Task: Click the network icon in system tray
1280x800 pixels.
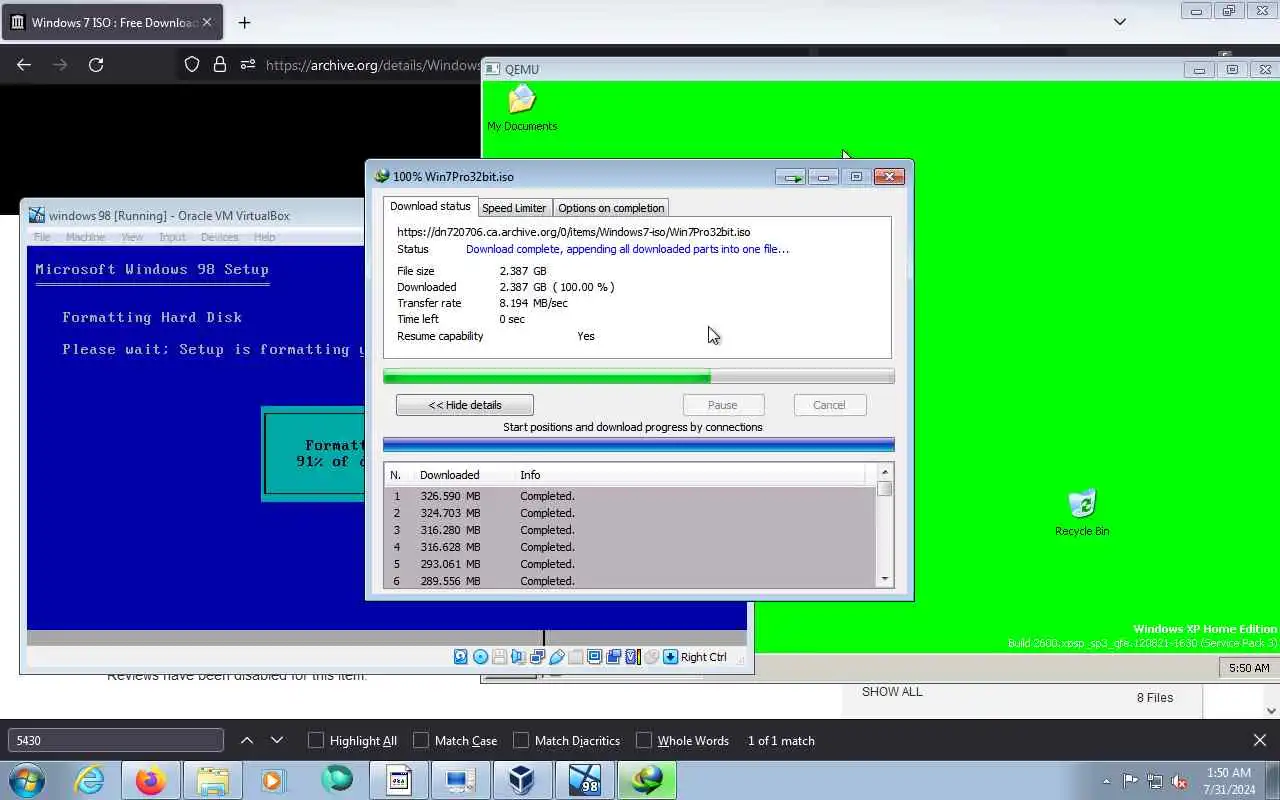Action: pos(1155,781)
